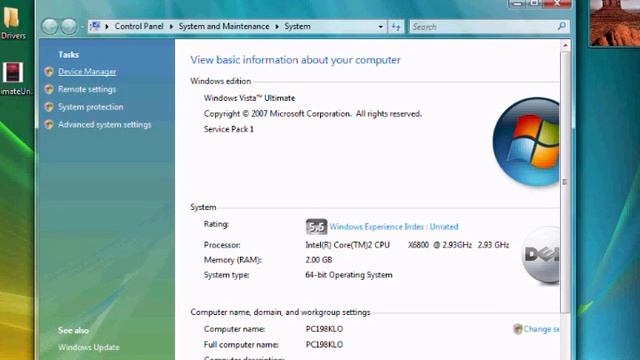Go forward with the Forward arrow button
This screenshot has width=640, height=360.
(69, 27)
